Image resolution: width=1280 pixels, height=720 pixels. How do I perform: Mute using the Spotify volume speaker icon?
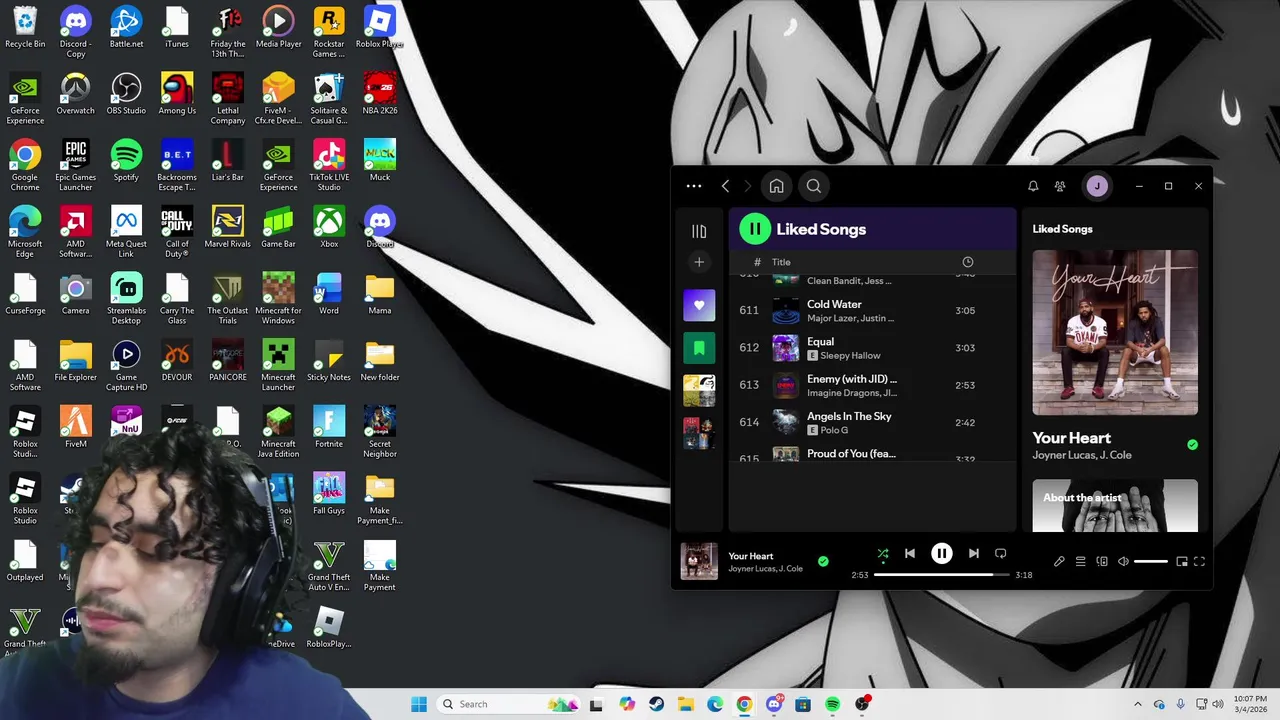click(1123, 562)
